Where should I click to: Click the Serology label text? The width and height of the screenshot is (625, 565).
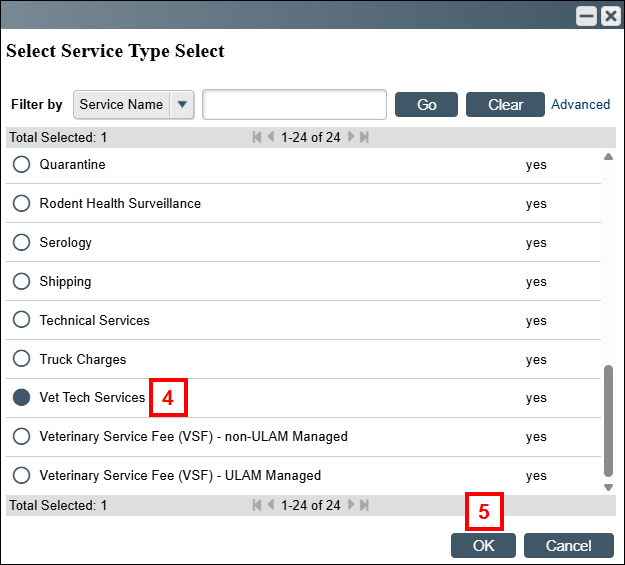[65, 242]
